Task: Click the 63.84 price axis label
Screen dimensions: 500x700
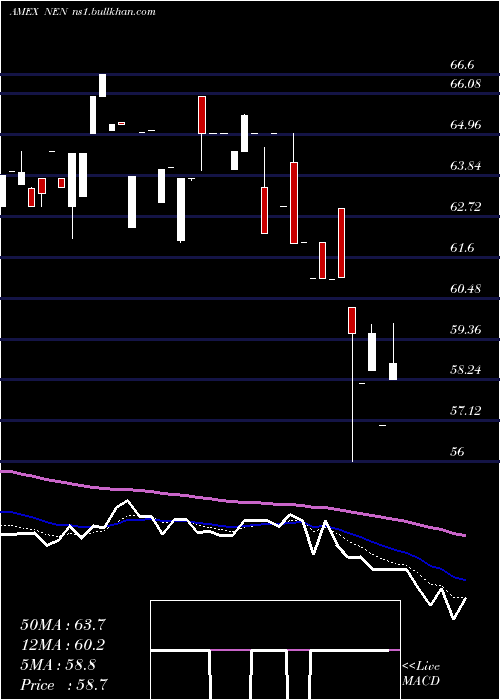Action: click(x=466, y=166)
